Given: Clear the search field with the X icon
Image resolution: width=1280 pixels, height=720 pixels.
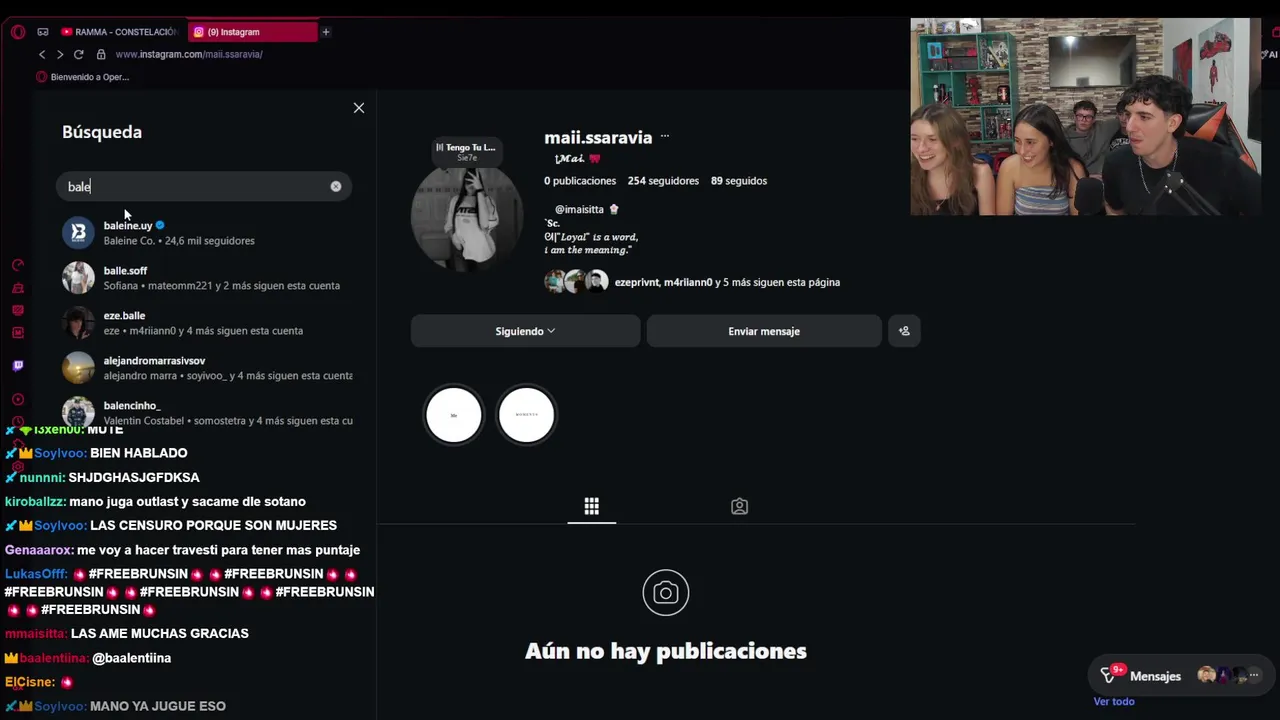Looking at the screenshot, I should [336, 186].
